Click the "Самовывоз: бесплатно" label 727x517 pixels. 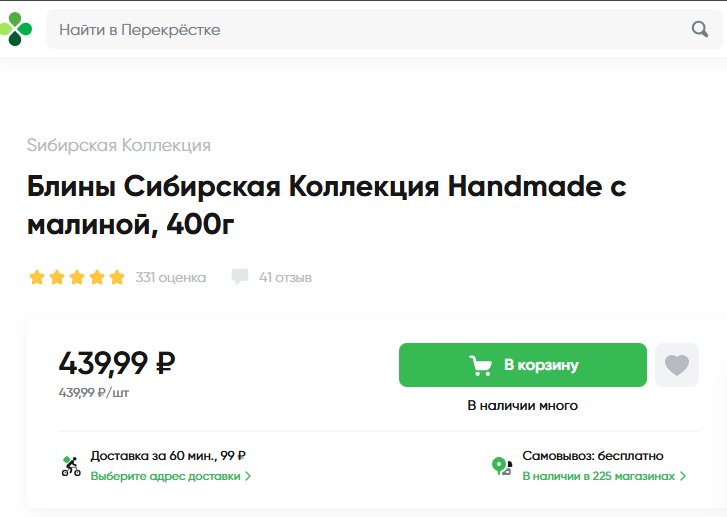(593, 456)
